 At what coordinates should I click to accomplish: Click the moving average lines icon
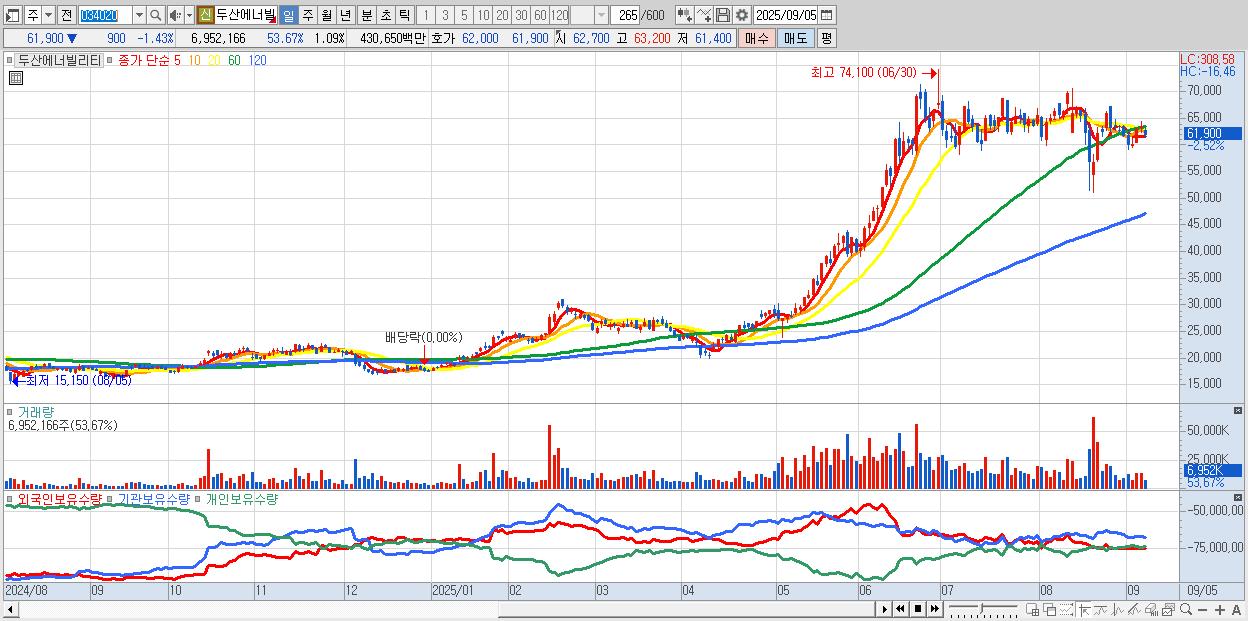1101,610
